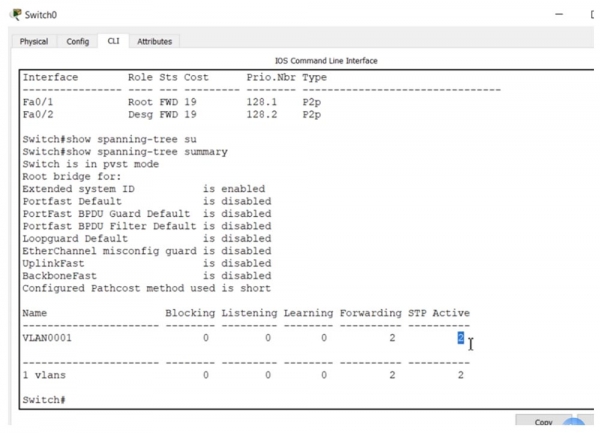
Task: Click the 'Switch is in pvst mode' line
Action: tap(90, 164)
